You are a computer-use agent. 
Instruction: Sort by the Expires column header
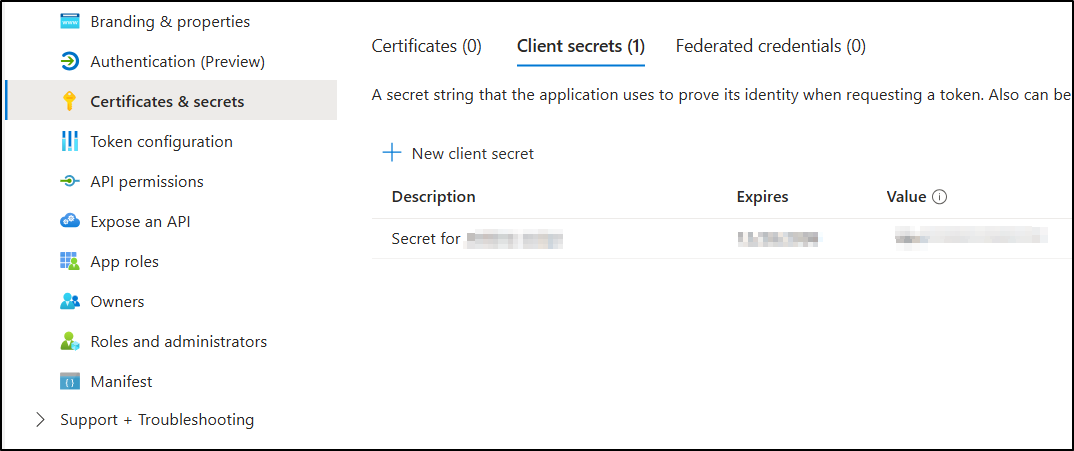point(762,197)
